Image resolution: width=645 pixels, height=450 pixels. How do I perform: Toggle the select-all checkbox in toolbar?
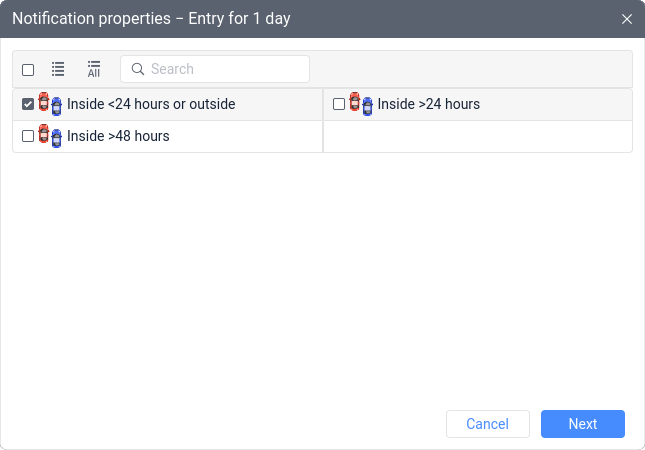coord(28,70)
